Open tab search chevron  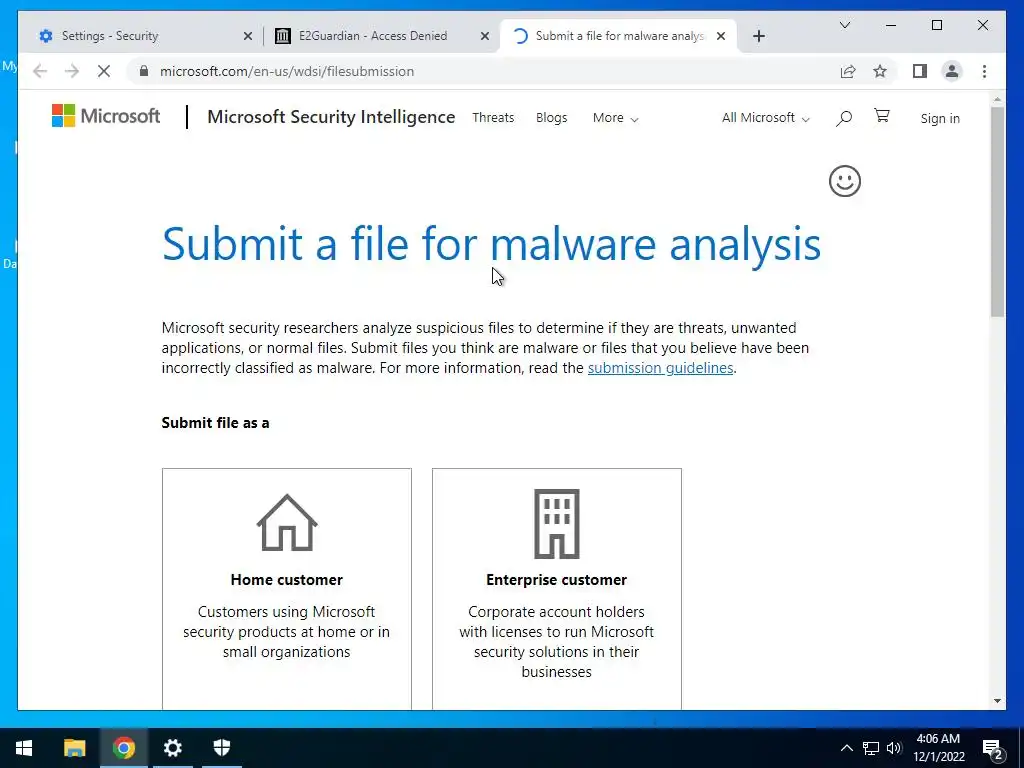coord(844,25)
